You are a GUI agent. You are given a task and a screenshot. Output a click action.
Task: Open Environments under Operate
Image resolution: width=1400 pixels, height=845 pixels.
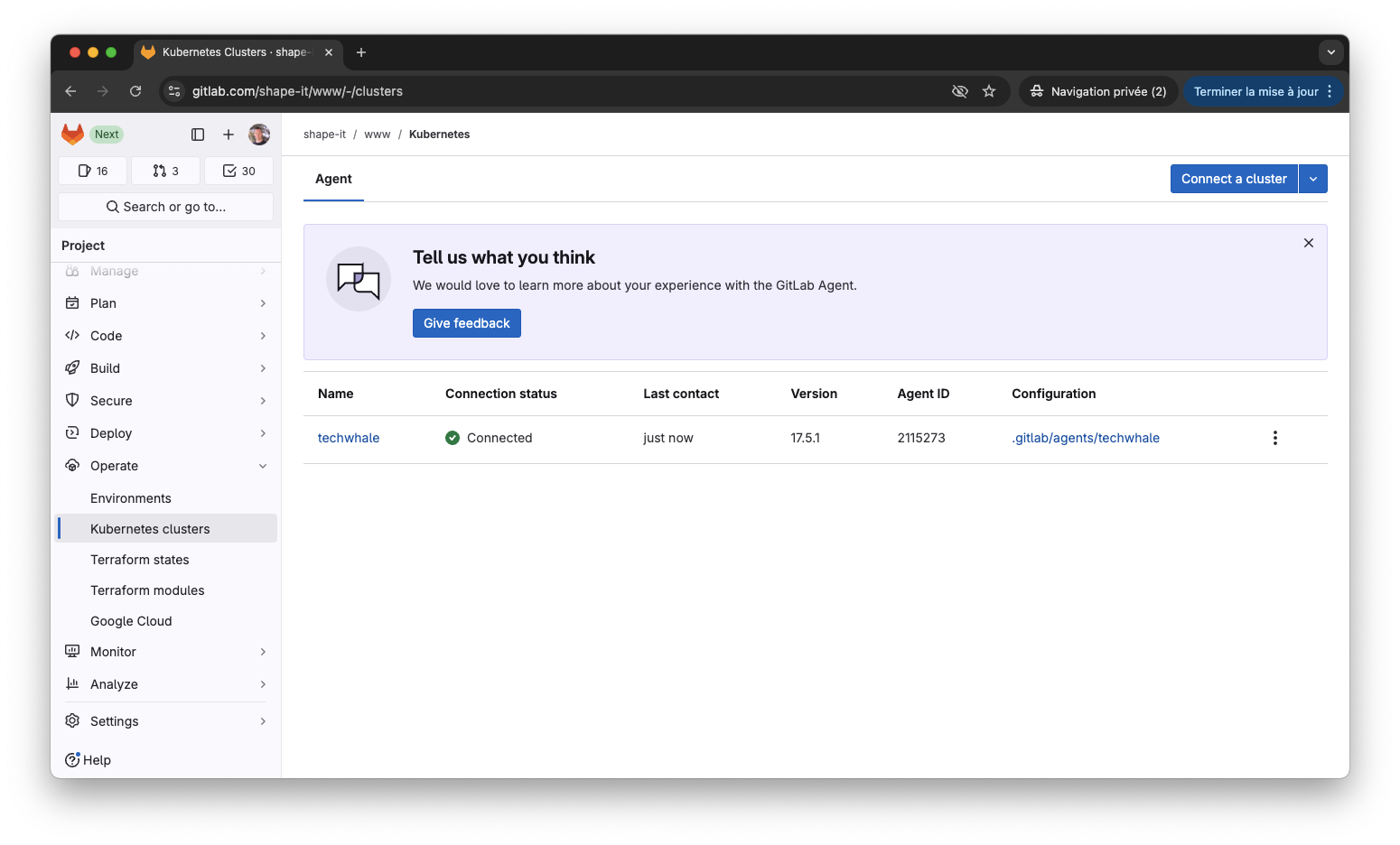click(x=166, y=498)
